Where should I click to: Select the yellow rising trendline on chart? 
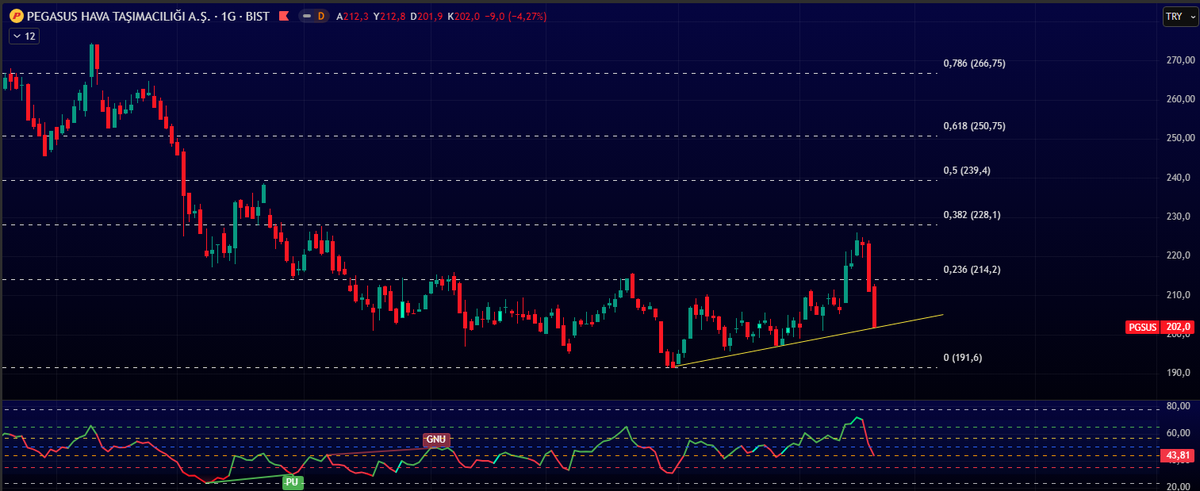[x=810, y=340]
